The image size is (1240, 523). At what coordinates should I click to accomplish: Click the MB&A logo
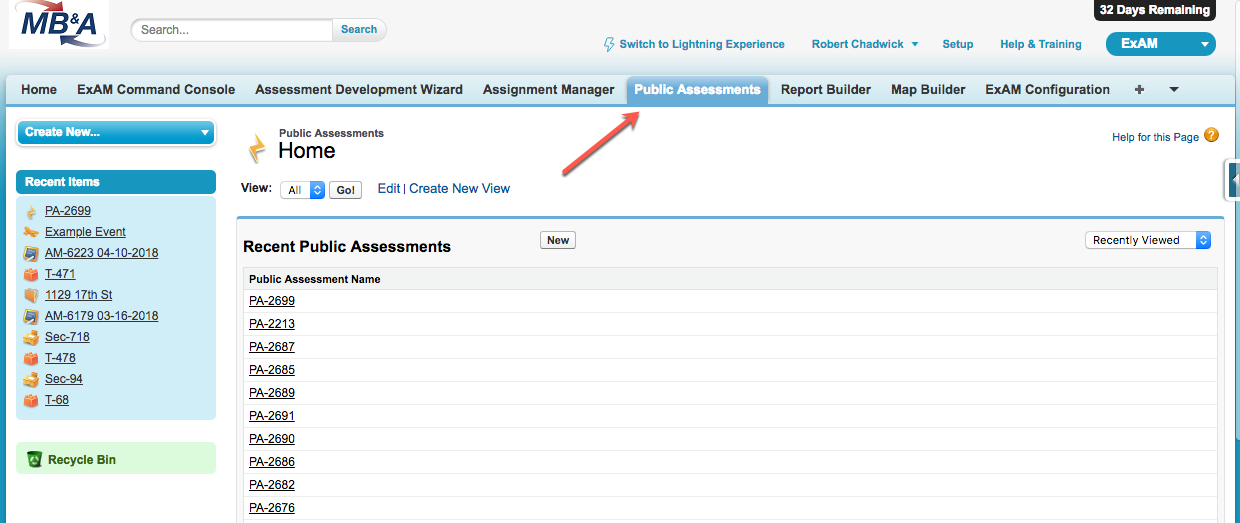point(59,25)
